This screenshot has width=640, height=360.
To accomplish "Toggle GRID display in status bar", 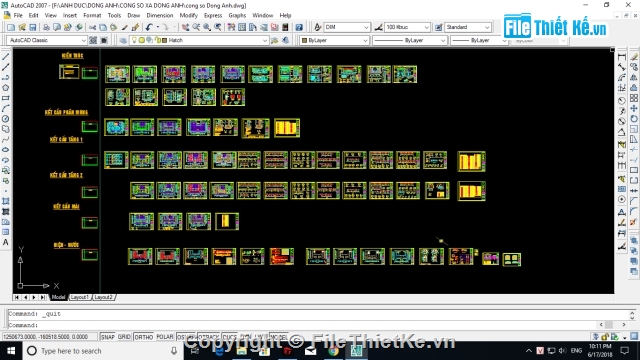I will point(124,337).
